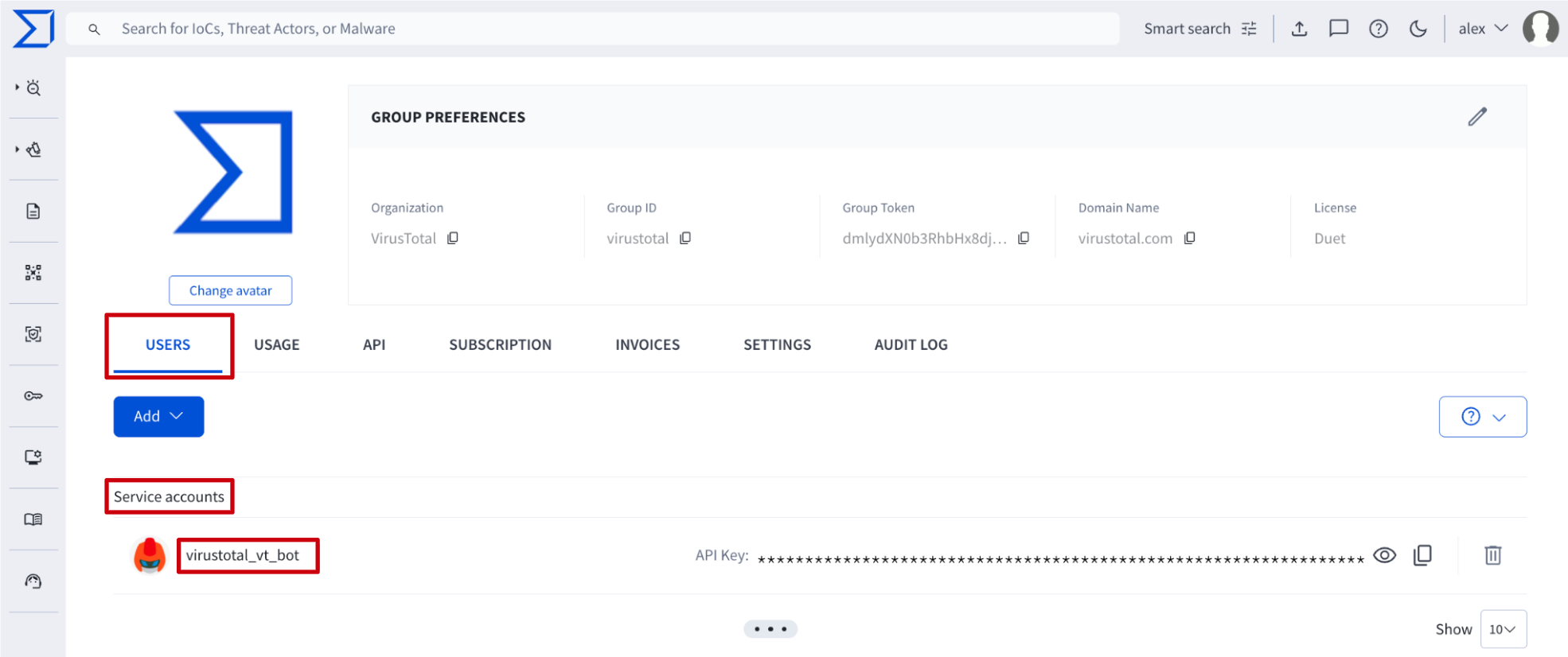Open the SETTINGS tab
Image resolution: width=1568 pixels, height=657 pixels.
pos(778,344)
